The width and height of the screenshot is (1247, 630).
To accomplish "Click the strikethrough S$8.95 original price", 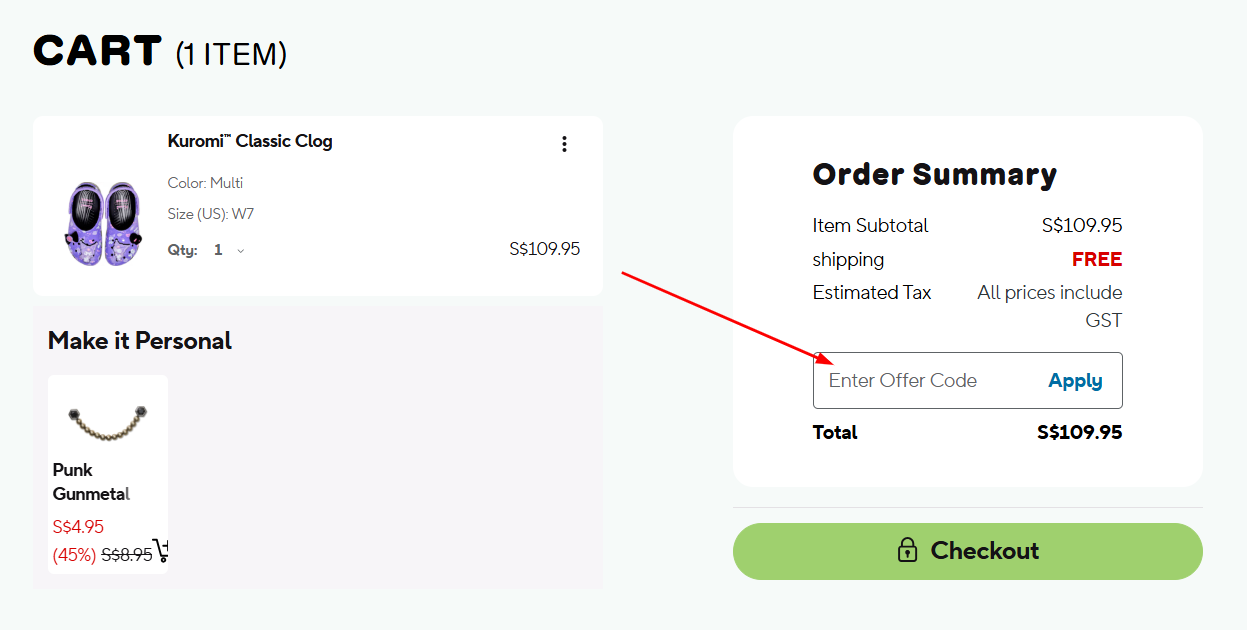I will point(127,552).
